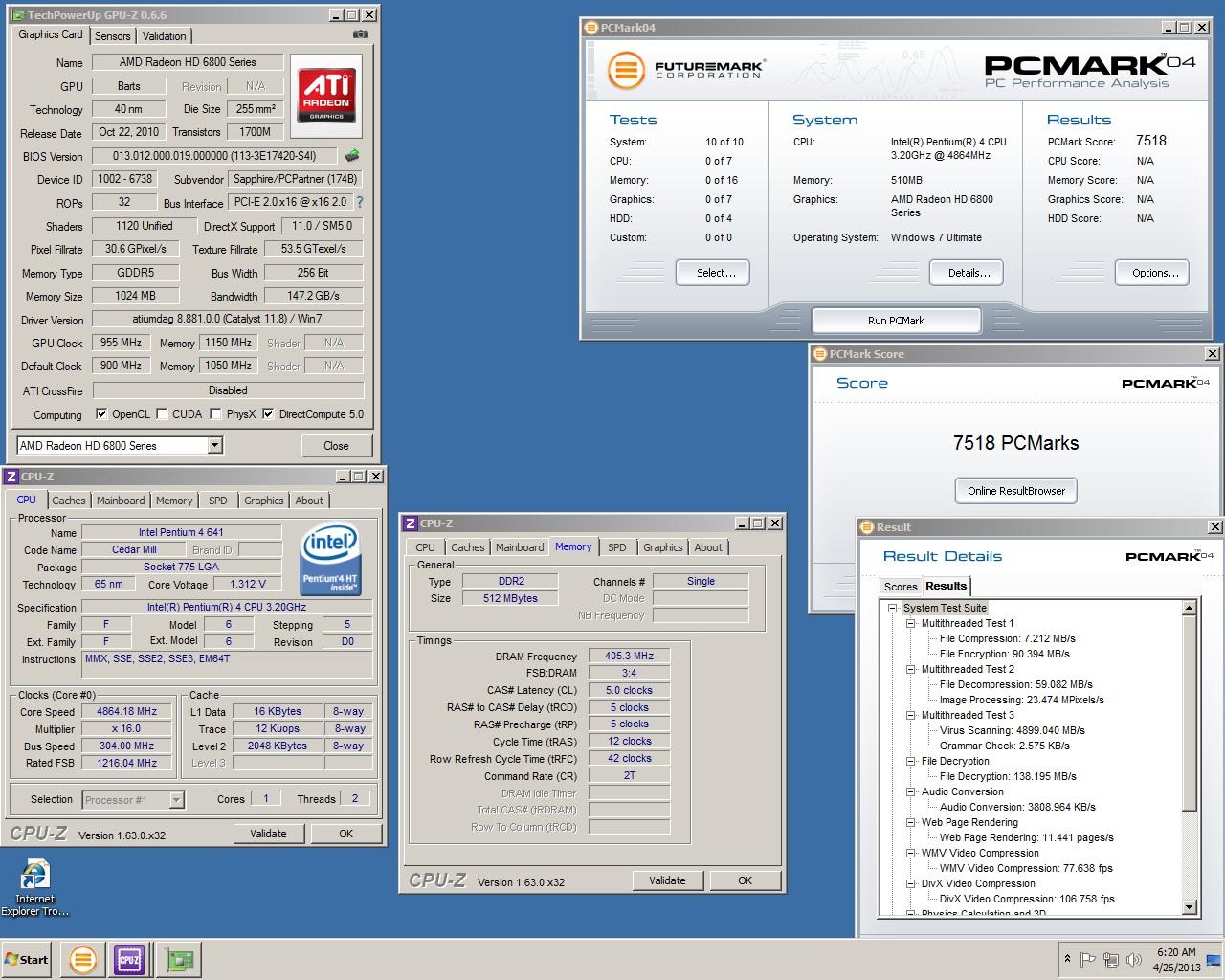
Task: Click the GPU-Z screenshot camera icon
Action: tap(360, 35)
